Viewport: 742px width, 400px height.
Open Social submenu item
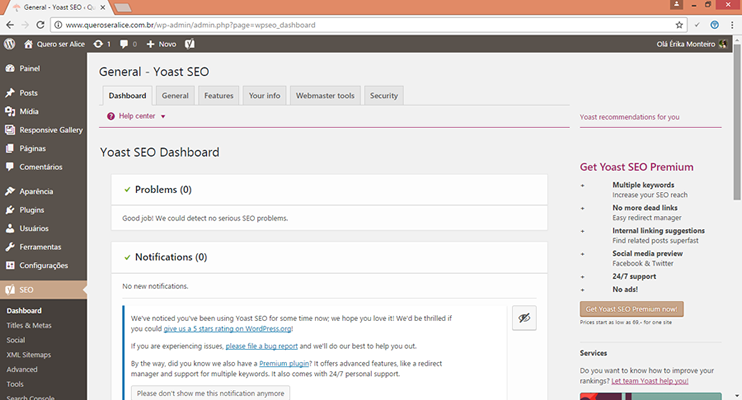[x=16, y=340]
